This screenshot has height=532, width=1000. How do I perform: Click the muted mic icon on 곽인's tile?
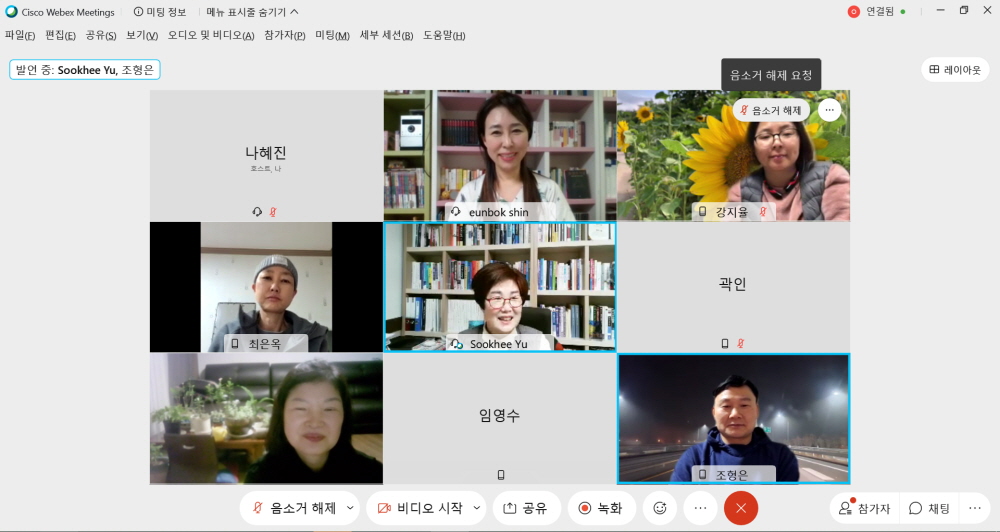point(740,343)
